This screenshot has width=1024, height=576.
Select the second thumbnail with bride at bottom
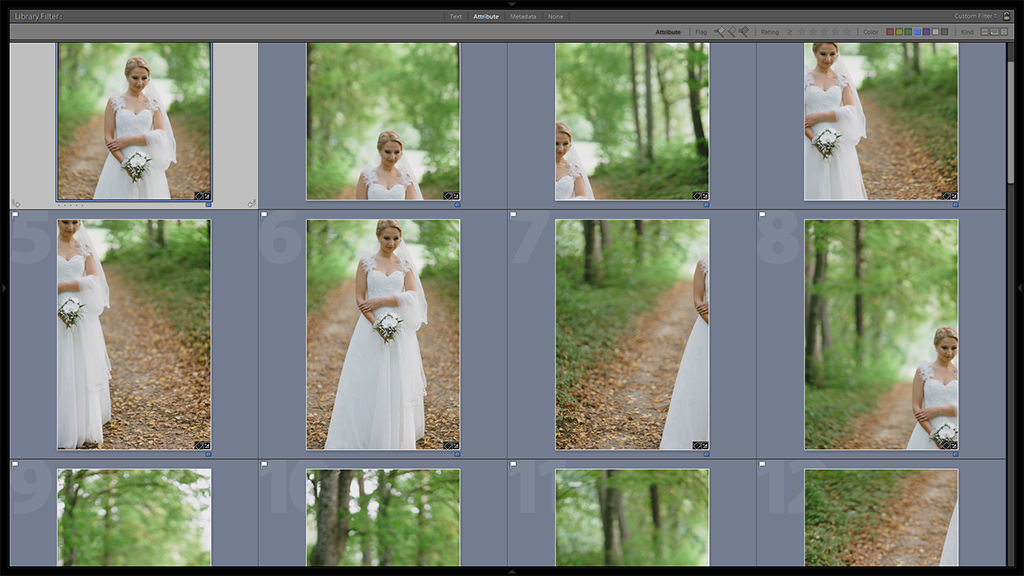[x=383, y=121]
